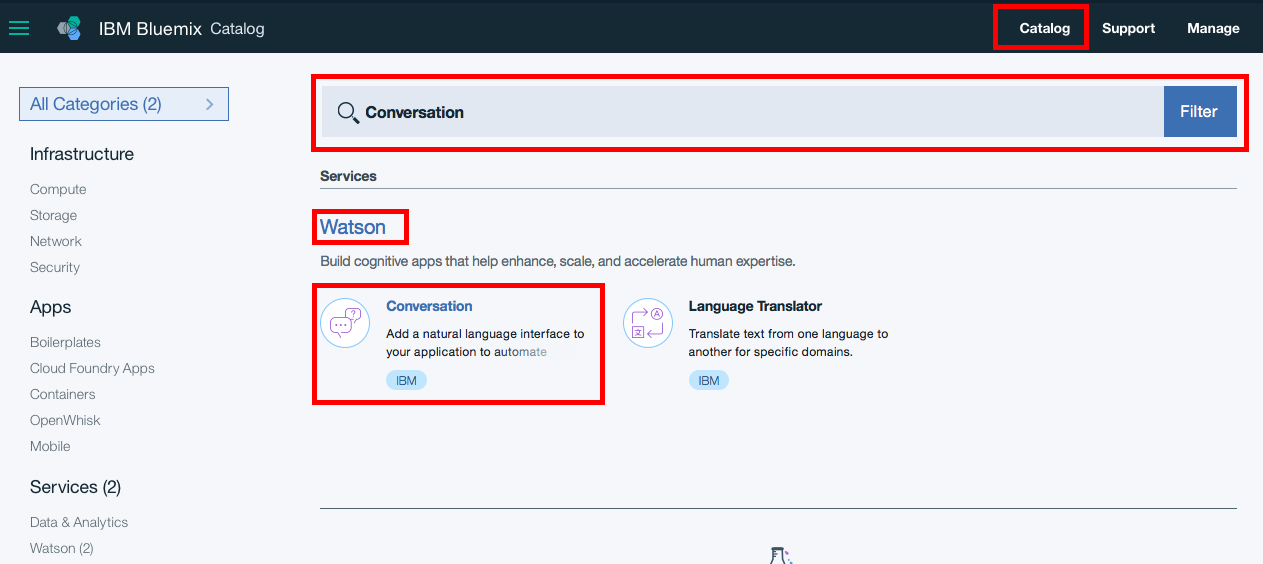Select Storage under Infrastructure
The image size is (1263, 564).
click(x=53, y=215)
